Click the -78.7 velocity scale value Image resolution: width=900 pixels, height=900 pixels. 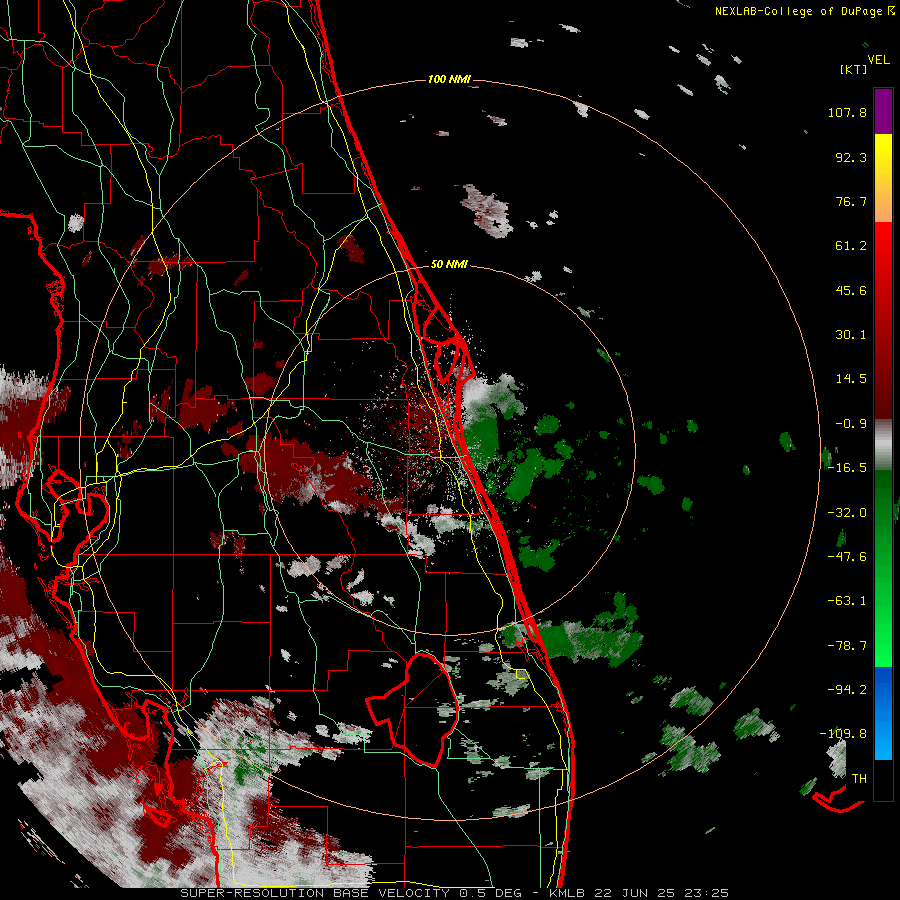tap(847, 646)
